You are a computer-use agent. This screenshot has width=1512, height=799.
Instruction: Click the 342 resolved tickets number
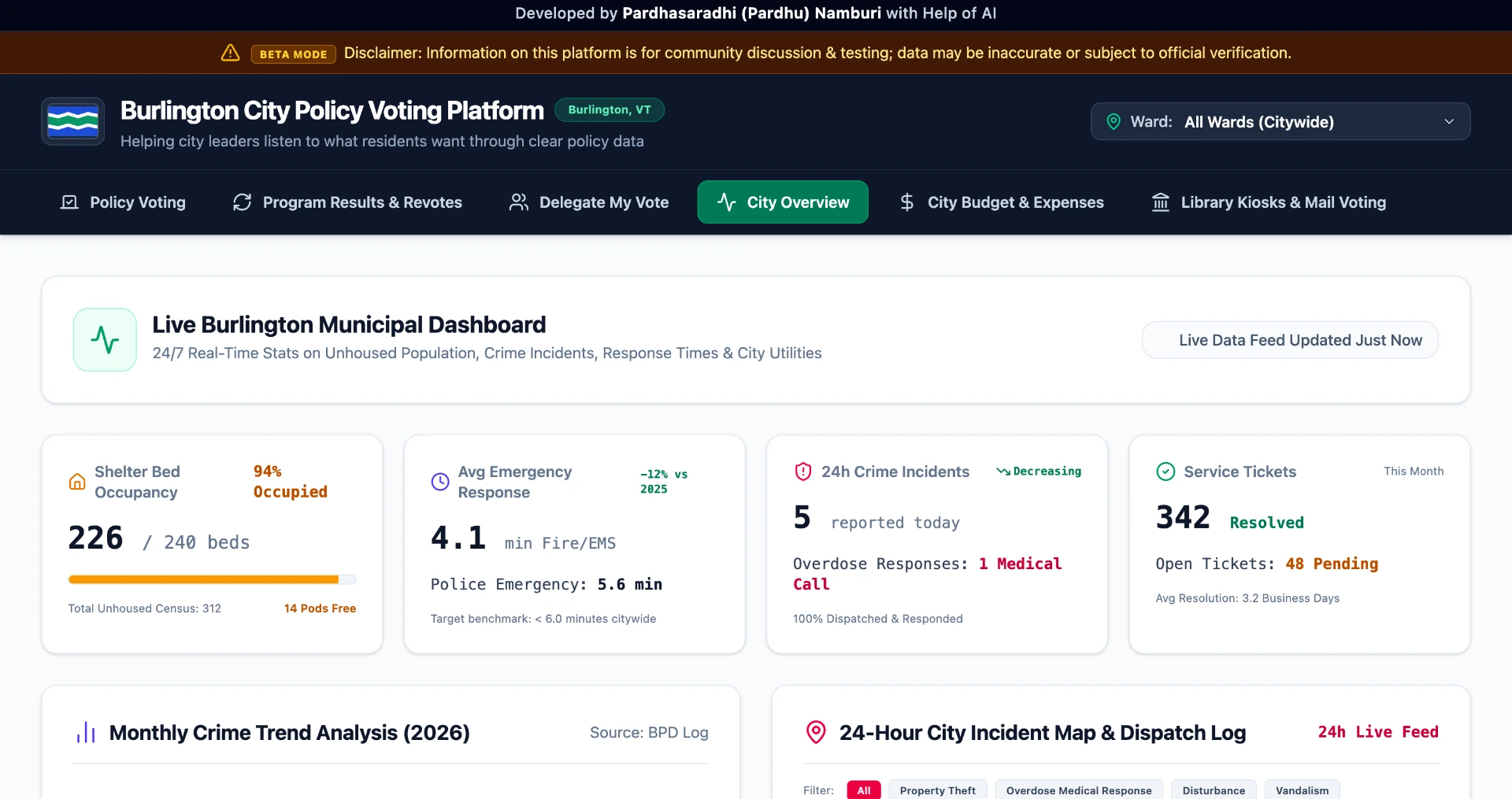click(1183, 517)
